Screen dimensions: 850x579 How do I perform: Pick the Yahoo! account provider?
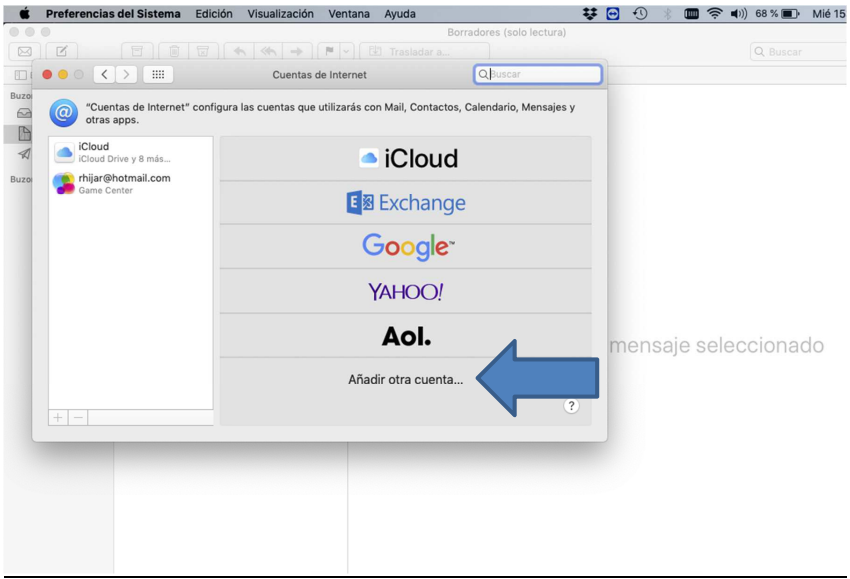click(406, 291)
